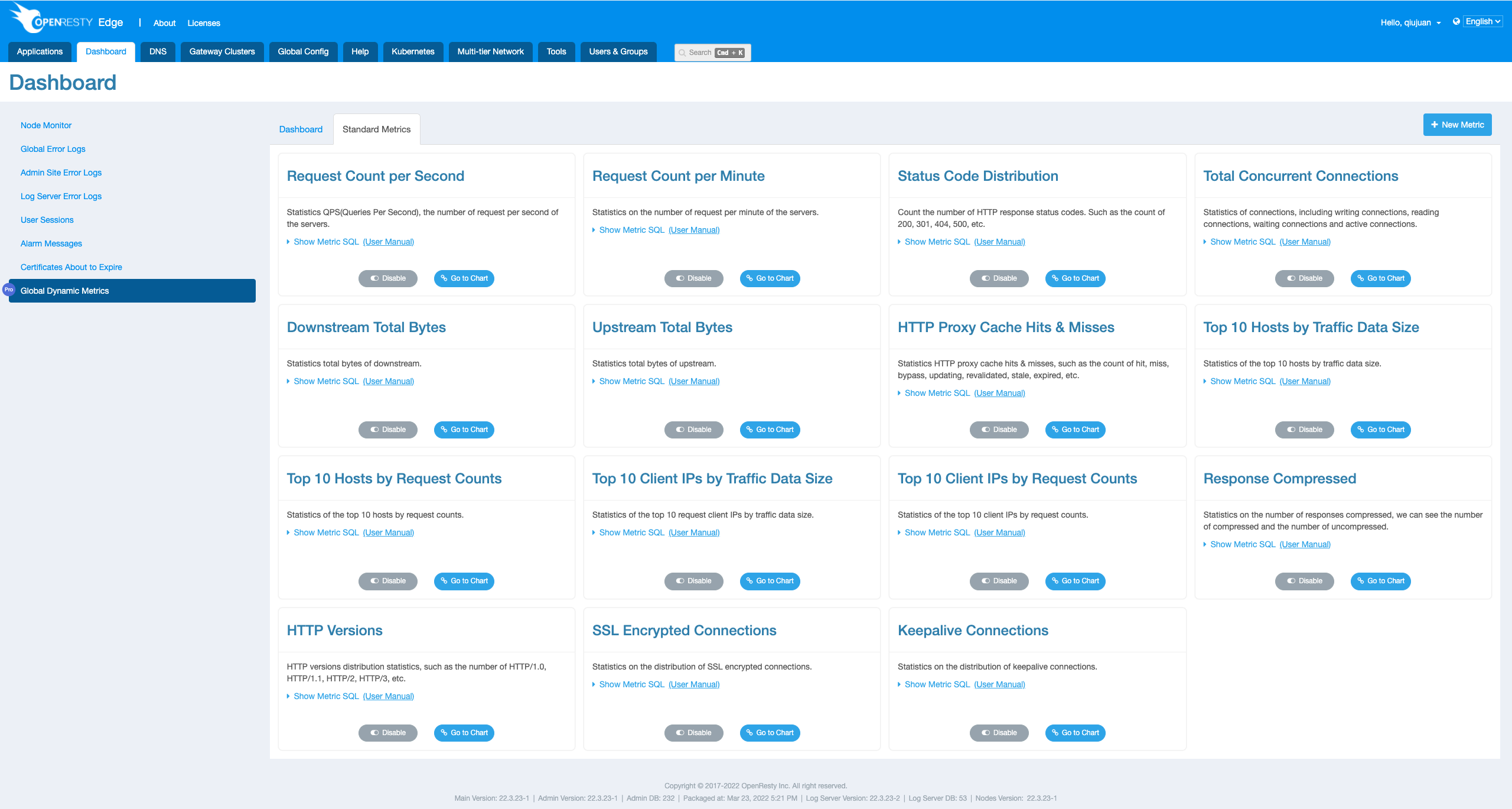The height and width of the screenshot is (809, 1512).
Task: Click the globe language icon
Action: click(x=1456, y=22)
